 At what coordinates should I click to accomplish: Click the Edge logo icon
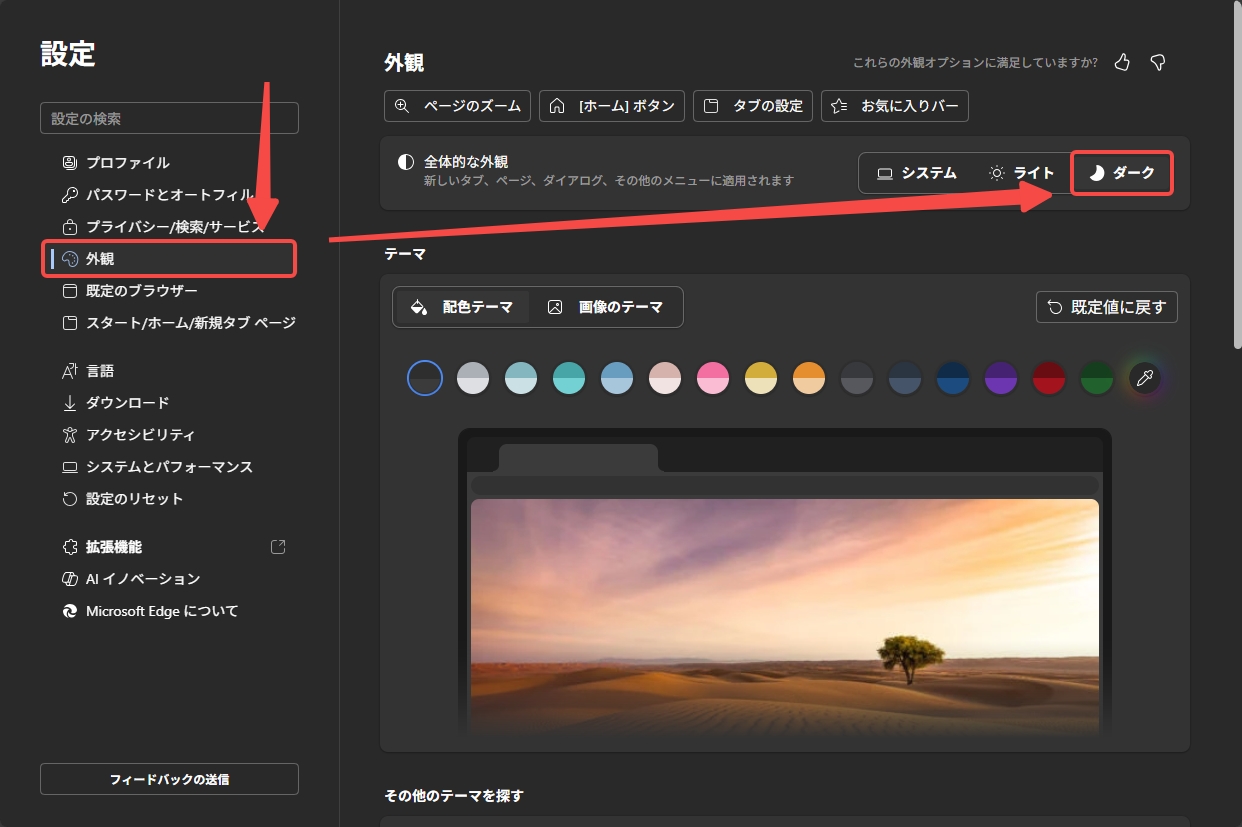[70, 611]
